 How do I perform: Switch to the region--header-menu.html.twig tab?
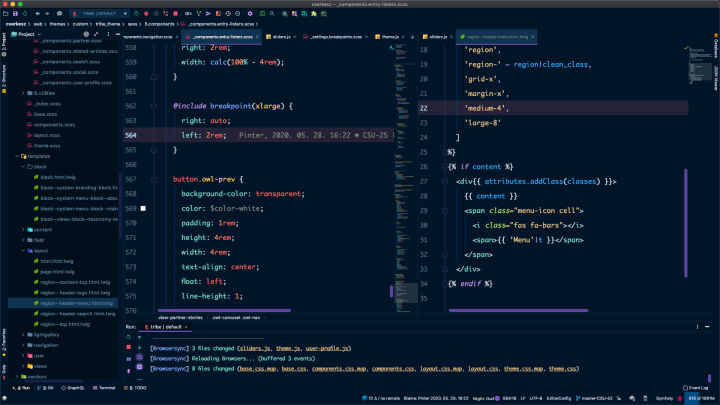coord(494,37)
